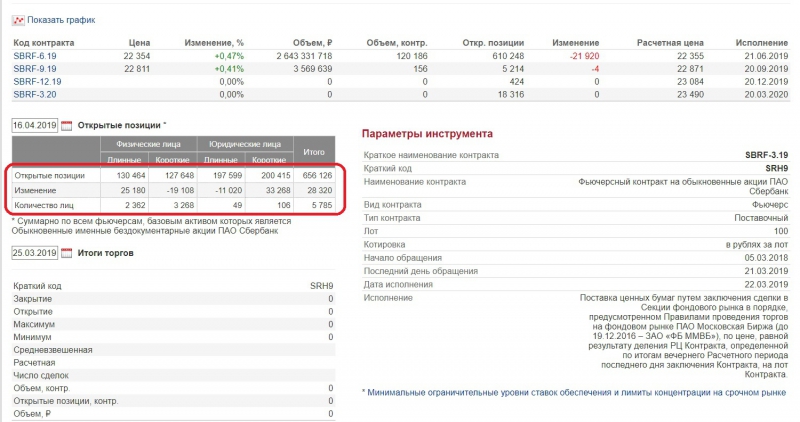The image size is (800, 422).
Task: Select total open positions 656 126
Action: point(317,176)
